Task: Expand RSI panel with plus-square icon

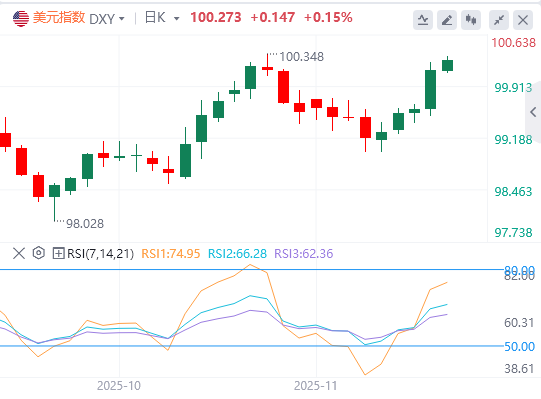Action: pyautogui.click(x=58, y=253)
